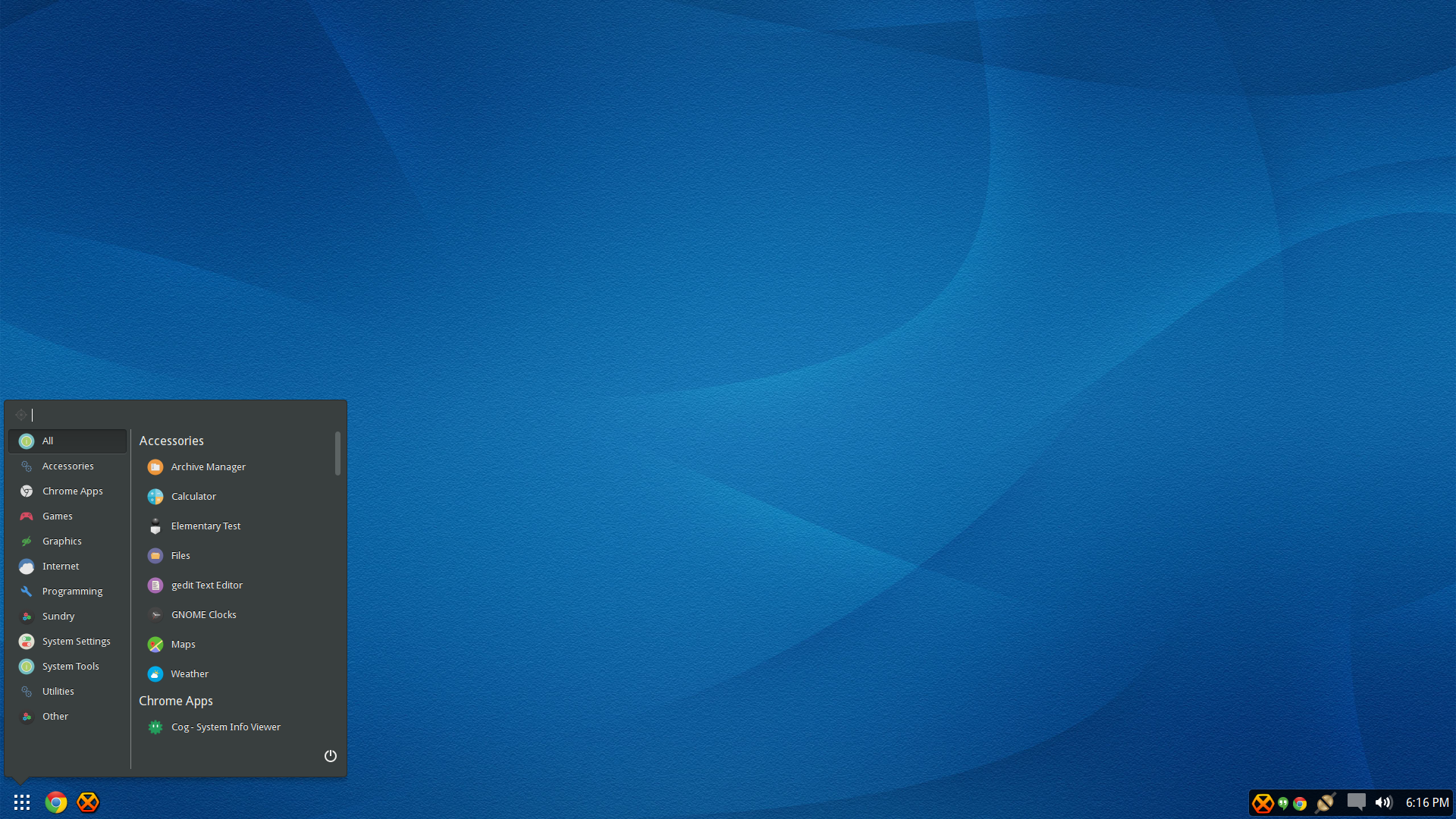
Task: Launch Cog - System Info Viewer
Action: tap(235, 726)
